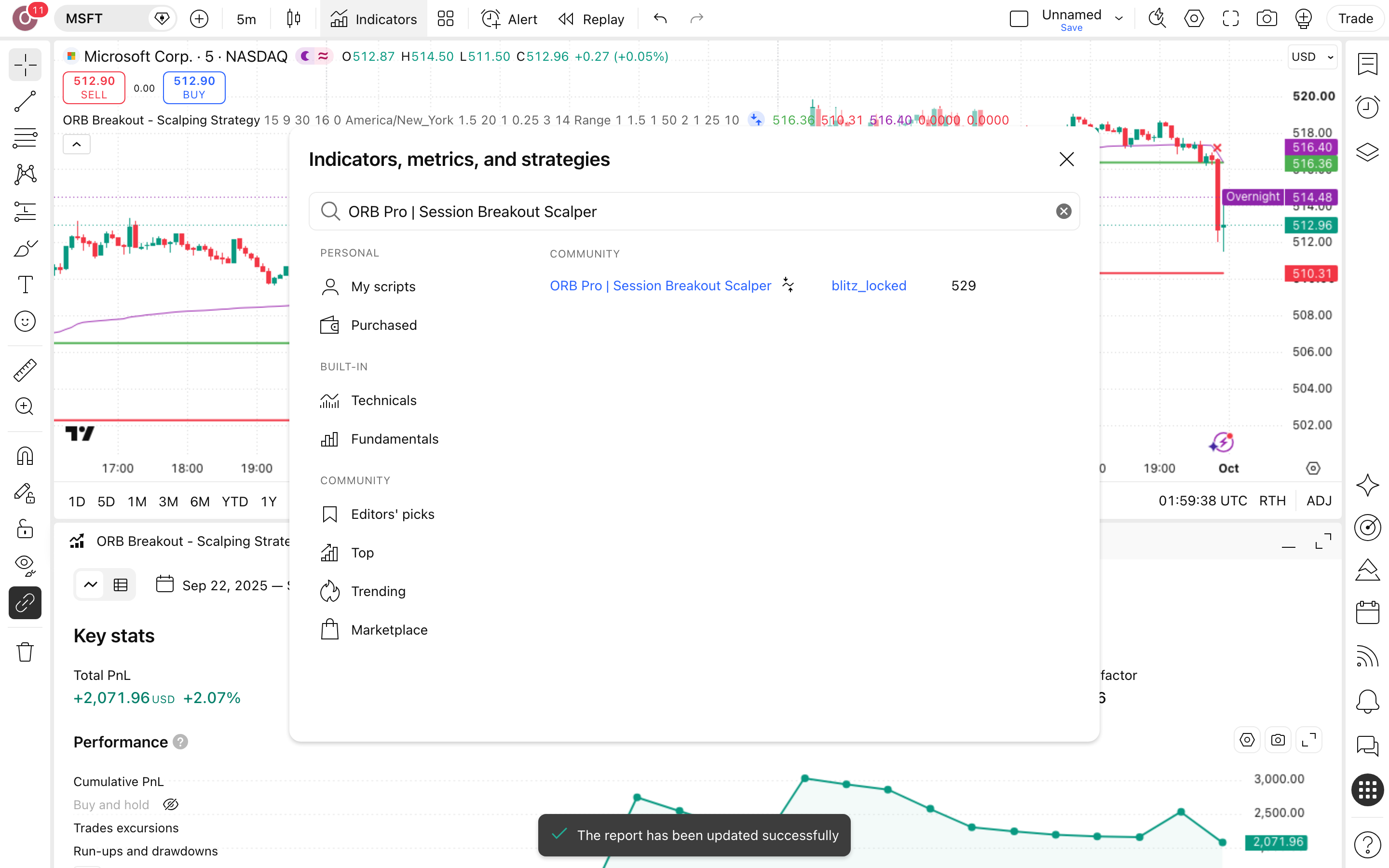
Task: Open ORB Pro Session Breakout Scalper result
Action: click(660, 286)
